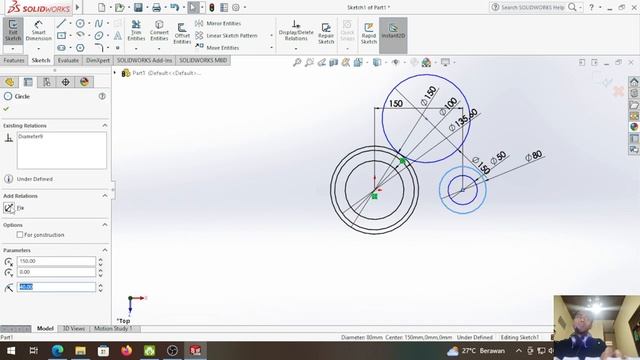Open the Features tab

tap(14, 60)
